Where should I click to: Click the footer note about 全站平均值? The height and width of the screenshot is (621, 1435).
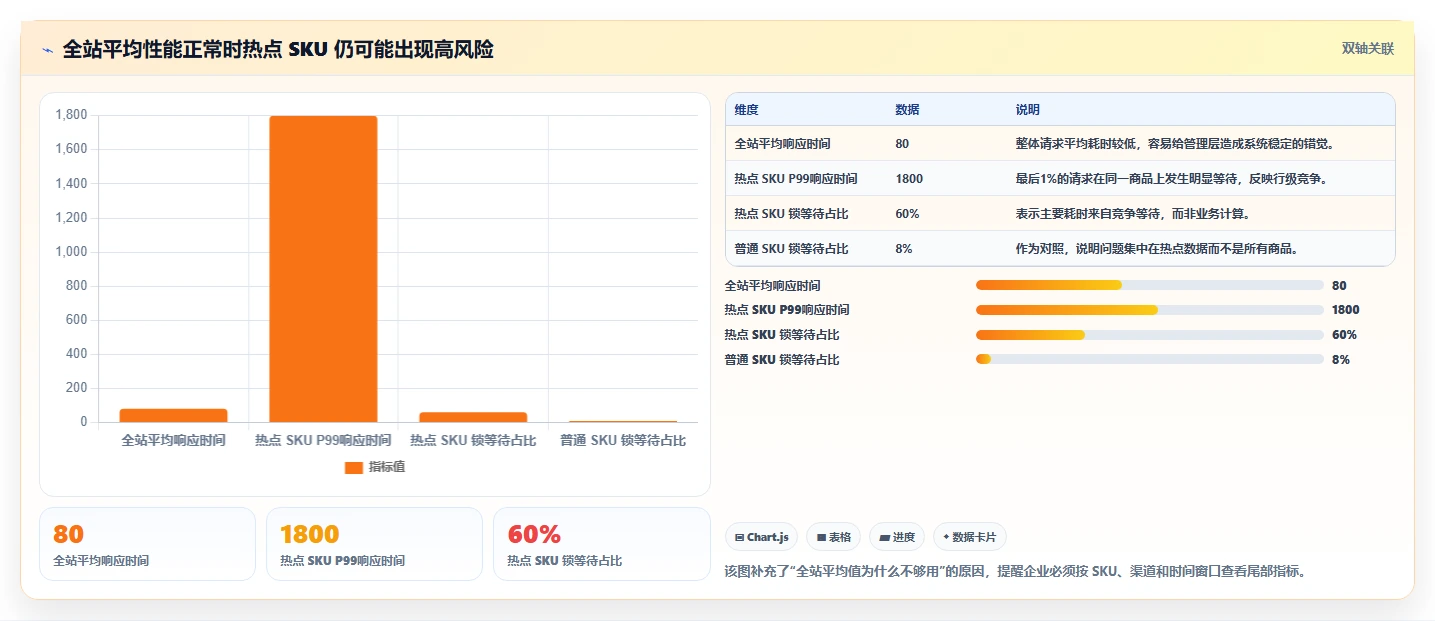coord(1015,572)
